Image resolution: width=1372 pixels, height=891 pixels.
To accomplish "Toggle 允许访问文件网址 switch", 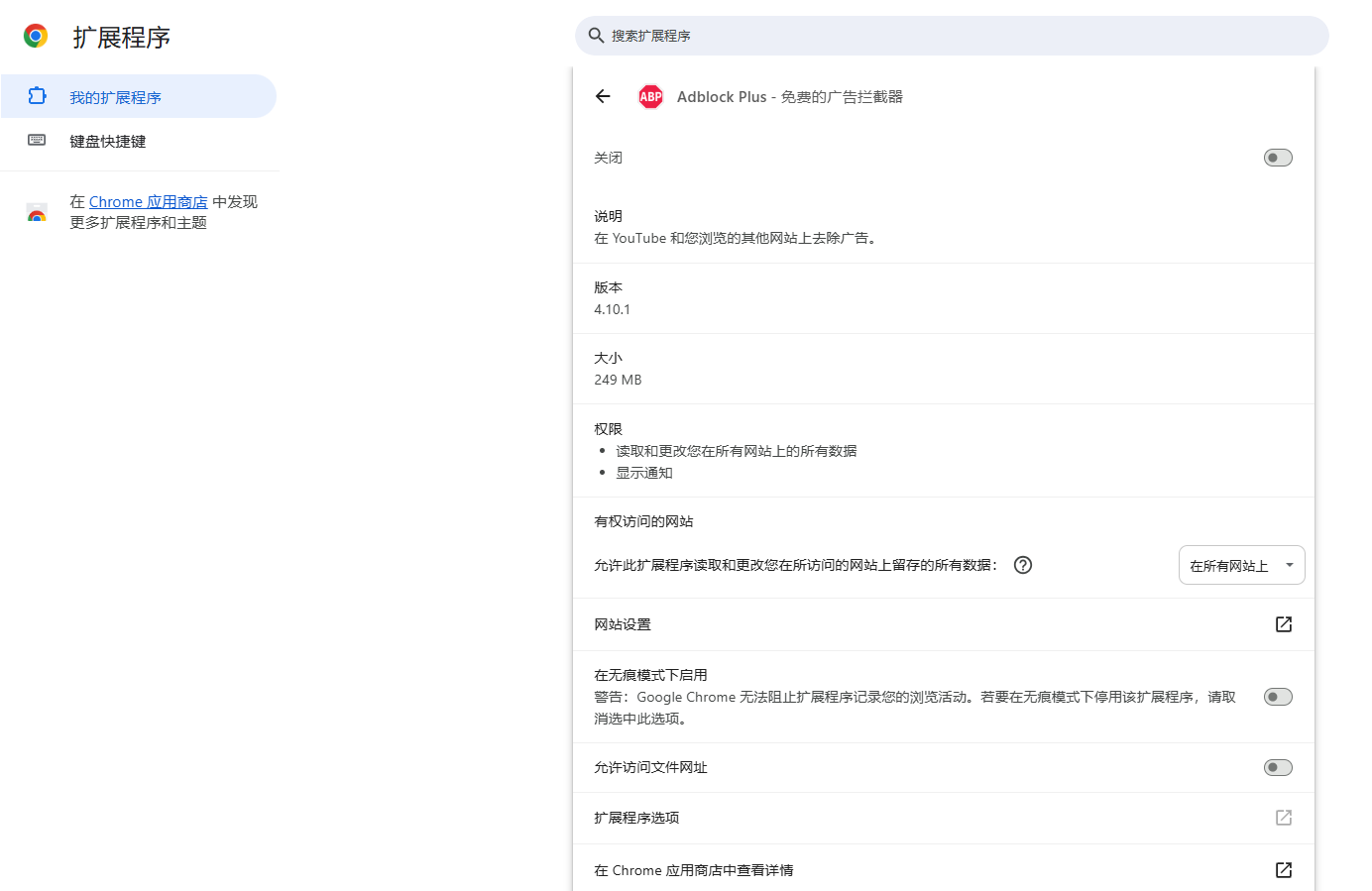I will click(1278, 767).
